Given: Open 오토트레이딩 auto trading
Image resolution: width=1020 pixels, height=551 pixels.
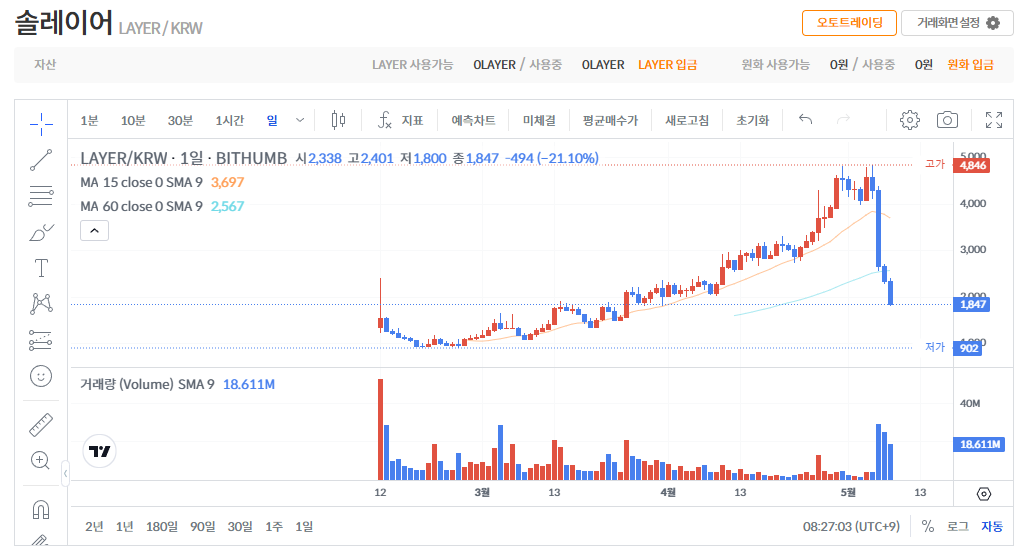Looking at the screenshot, I should tap(850, 23).
